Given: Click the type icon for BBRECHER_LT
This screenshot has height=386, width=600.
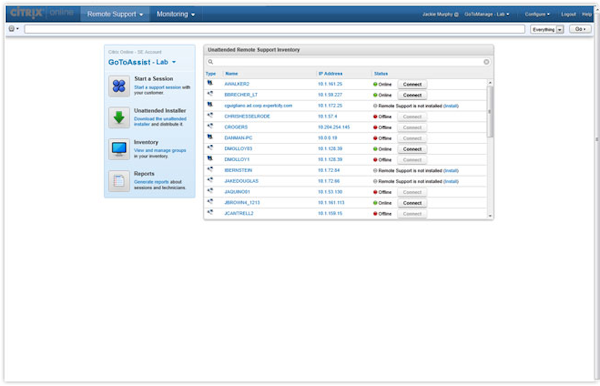Looking at the screenshot, I should pos(210,94).
